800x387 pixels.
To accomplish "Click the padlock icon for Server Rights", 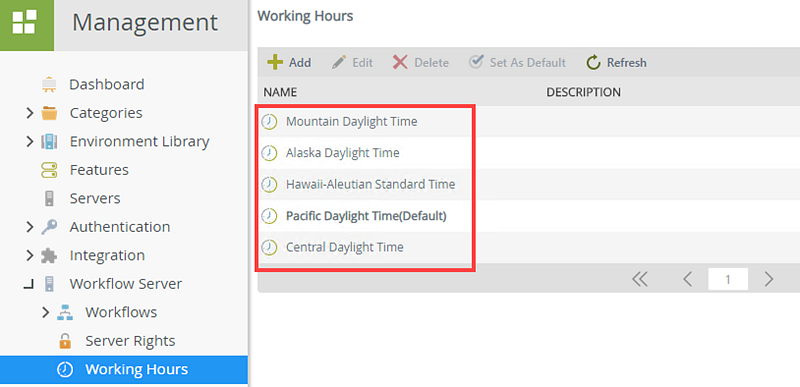I will pyautogui.click(x=65, y=341).
